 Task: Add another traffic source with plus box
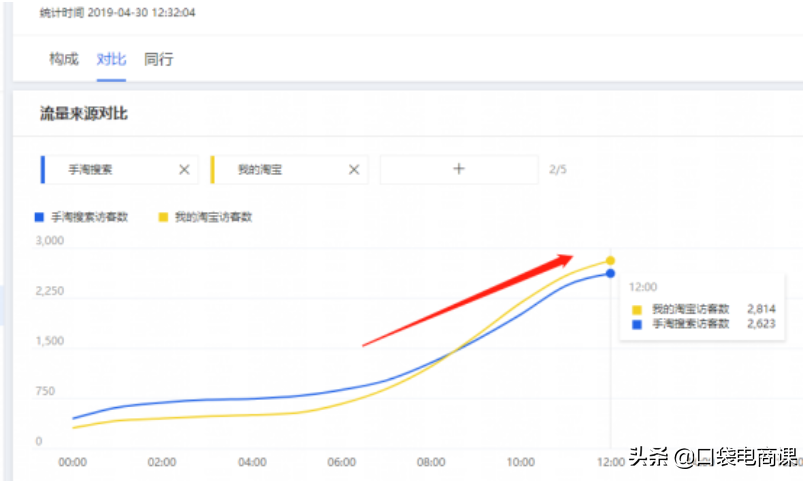459,169
